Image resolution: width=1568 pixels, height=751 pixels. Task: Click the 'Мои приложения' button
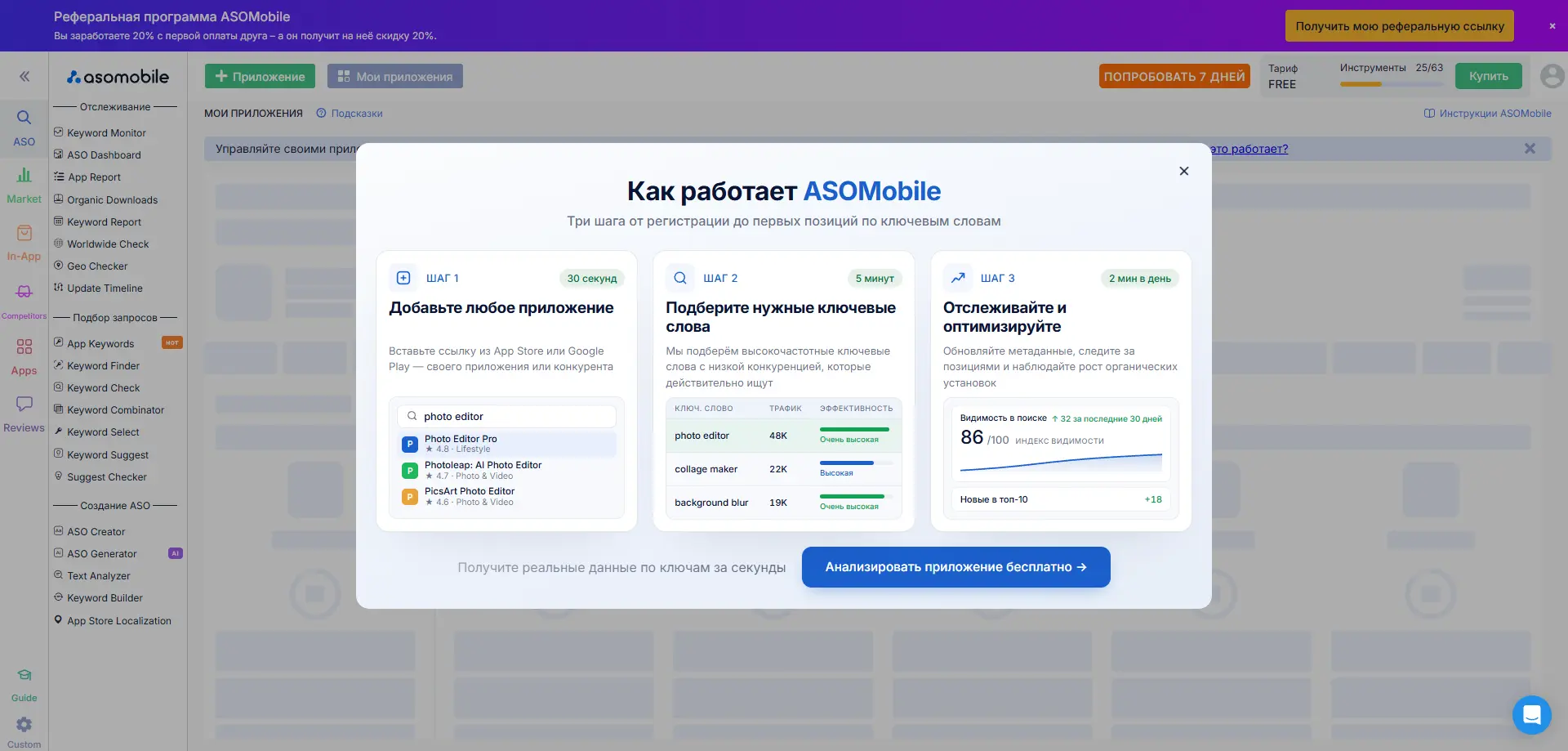click(x=395, y=76)
